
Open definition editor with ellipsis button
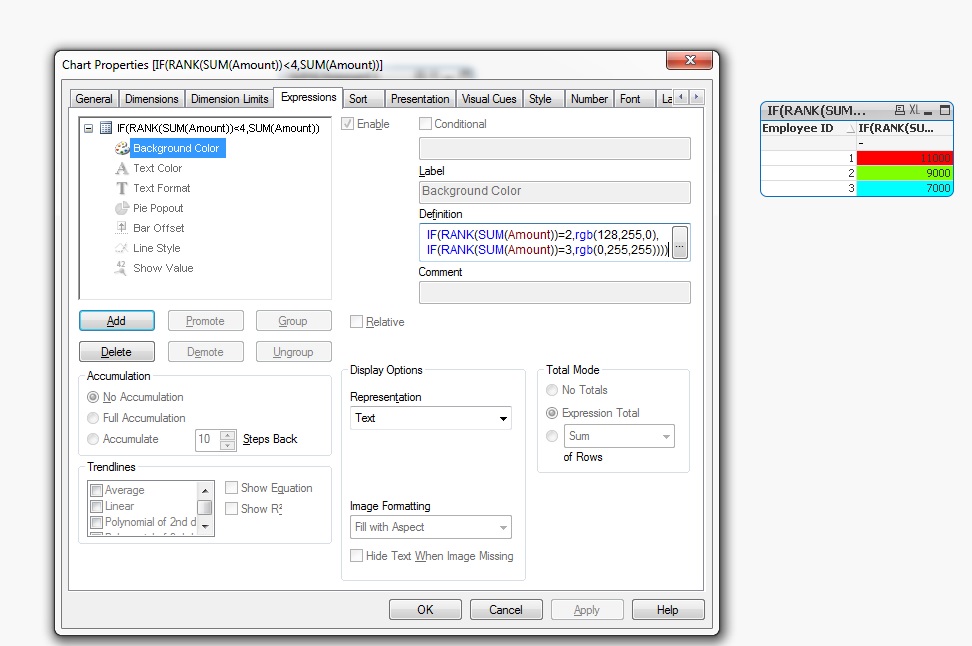[x=679, y=242]
